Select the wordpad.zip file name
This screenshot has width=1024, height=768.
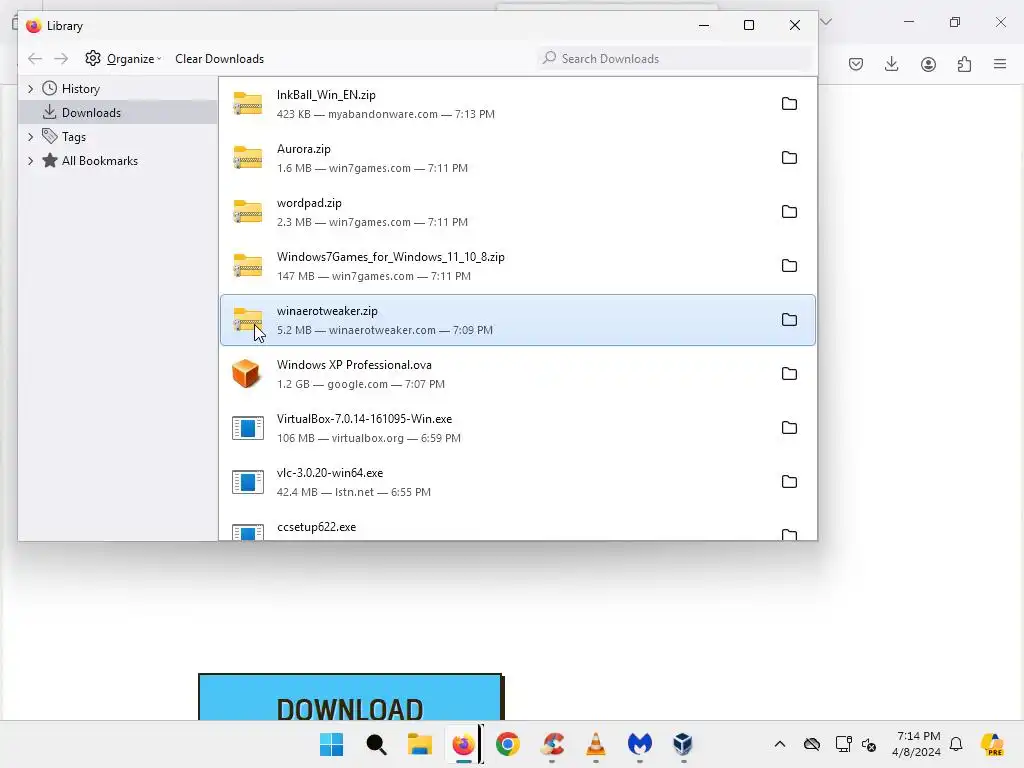point(309,203)
